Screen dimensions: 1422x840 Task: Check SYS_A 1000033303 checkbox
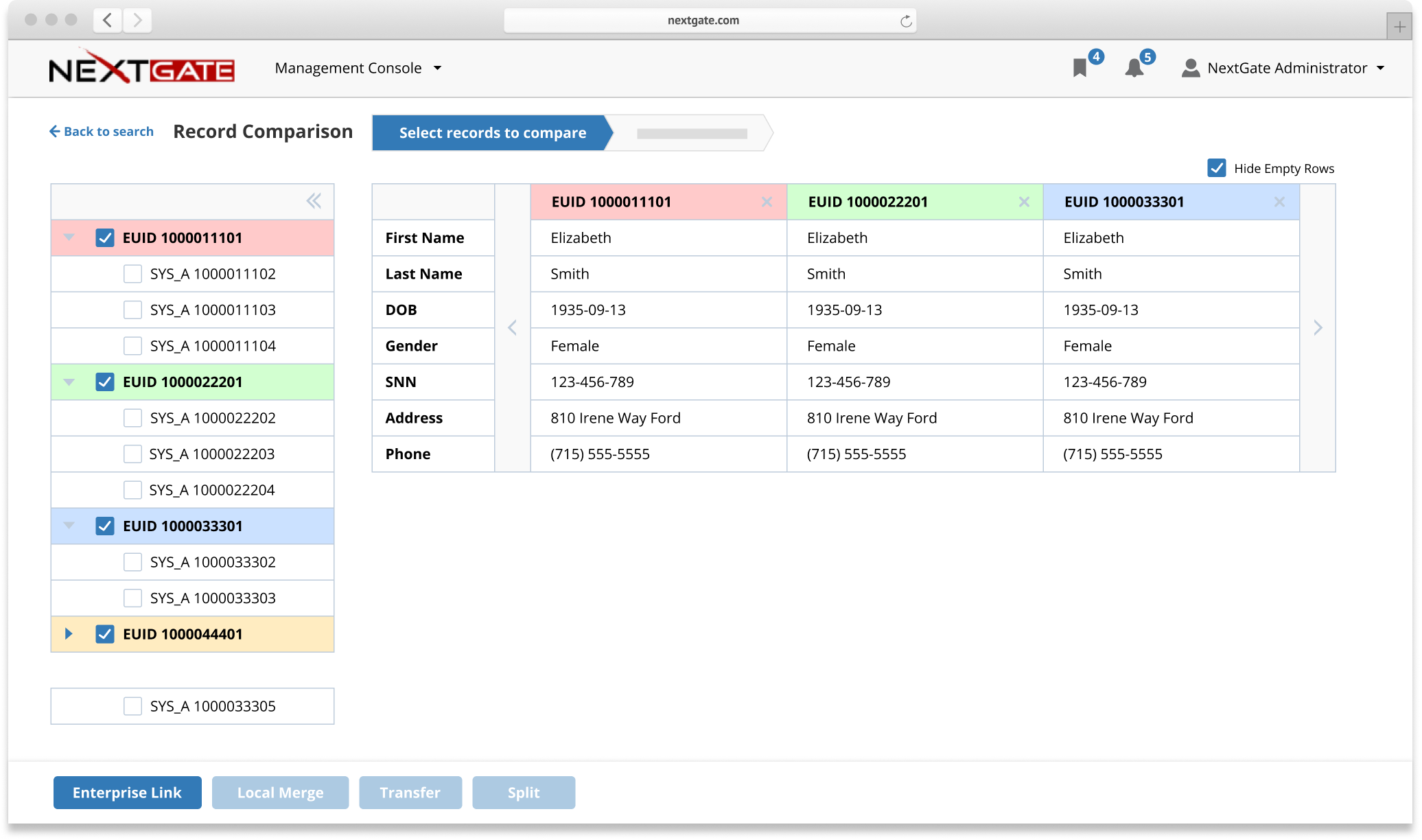(132, 598)
